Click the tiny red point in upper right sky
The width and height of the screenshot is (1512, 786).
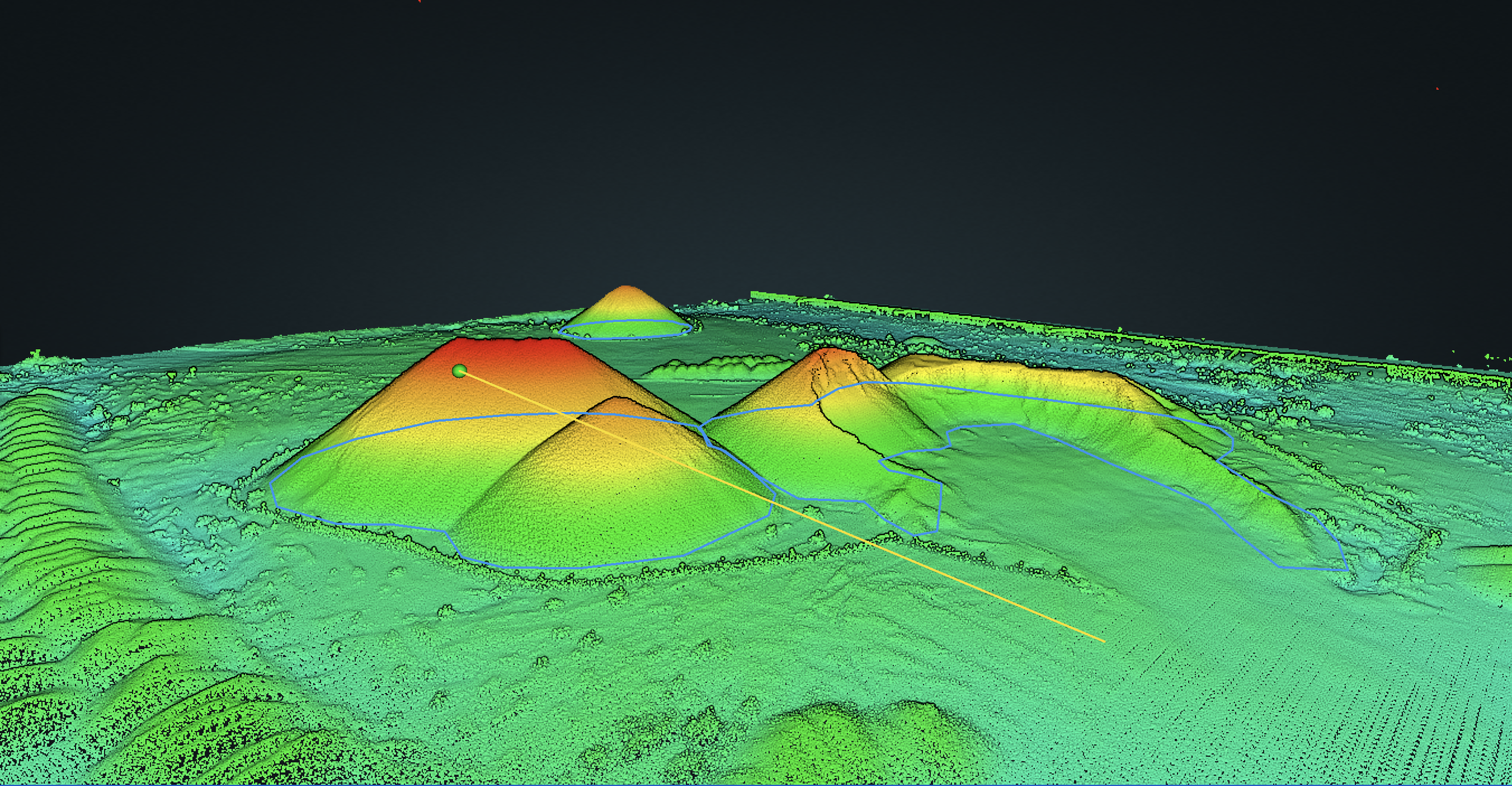pyautogui.click(x=1438, y=89)
